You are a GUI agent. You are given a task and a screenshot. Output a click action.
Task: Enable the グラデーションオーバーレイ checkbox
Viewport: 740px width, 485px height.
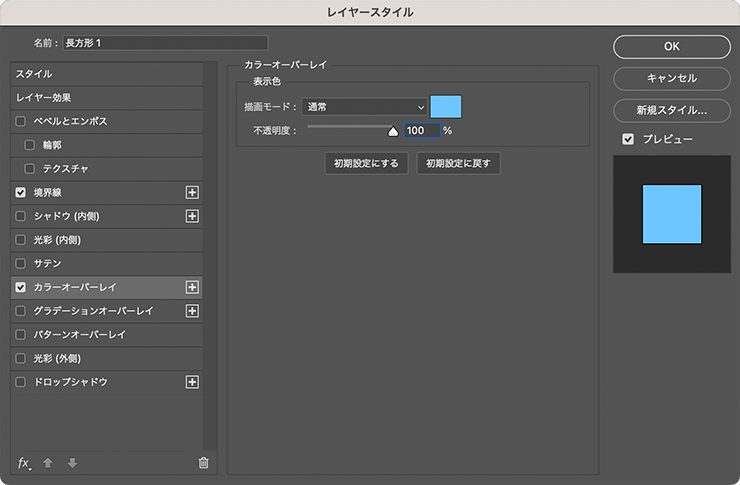coord(20,311)
